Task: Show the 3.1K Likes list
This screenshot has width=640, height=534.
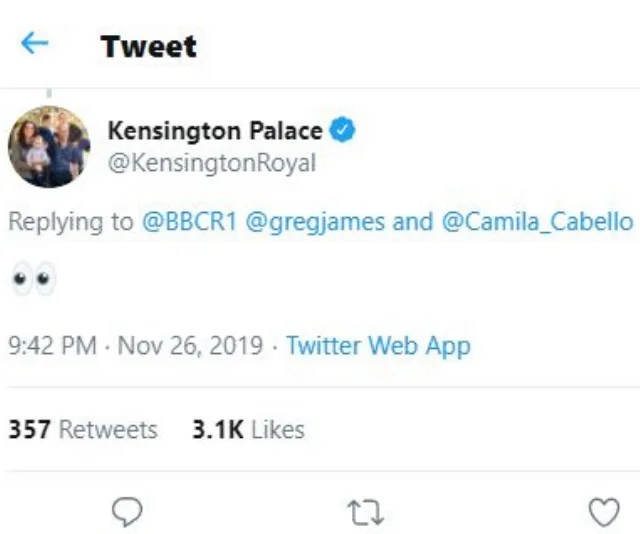Action: click(248, 430)
